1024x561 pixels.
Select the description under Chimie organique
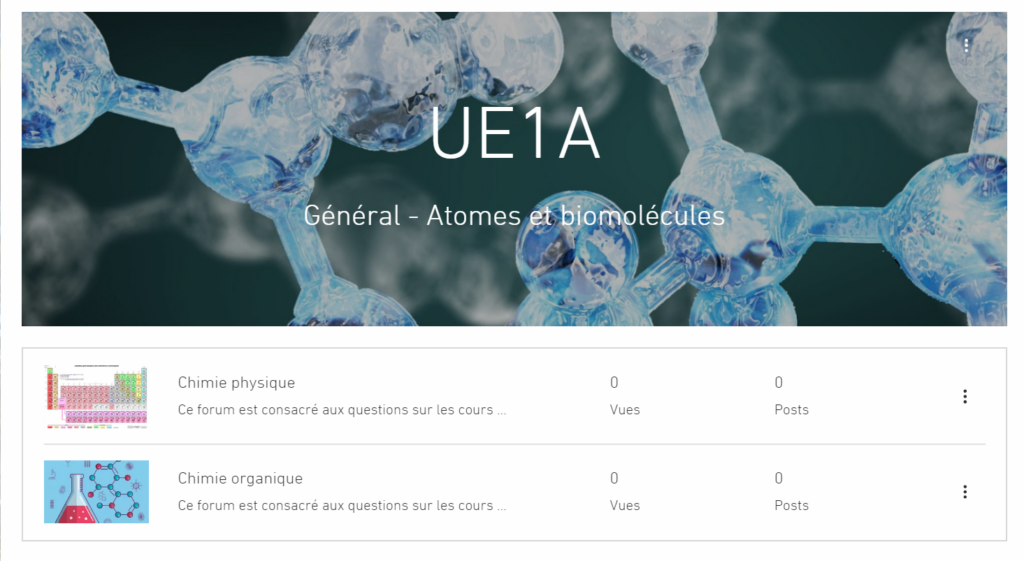pos(342,505)
